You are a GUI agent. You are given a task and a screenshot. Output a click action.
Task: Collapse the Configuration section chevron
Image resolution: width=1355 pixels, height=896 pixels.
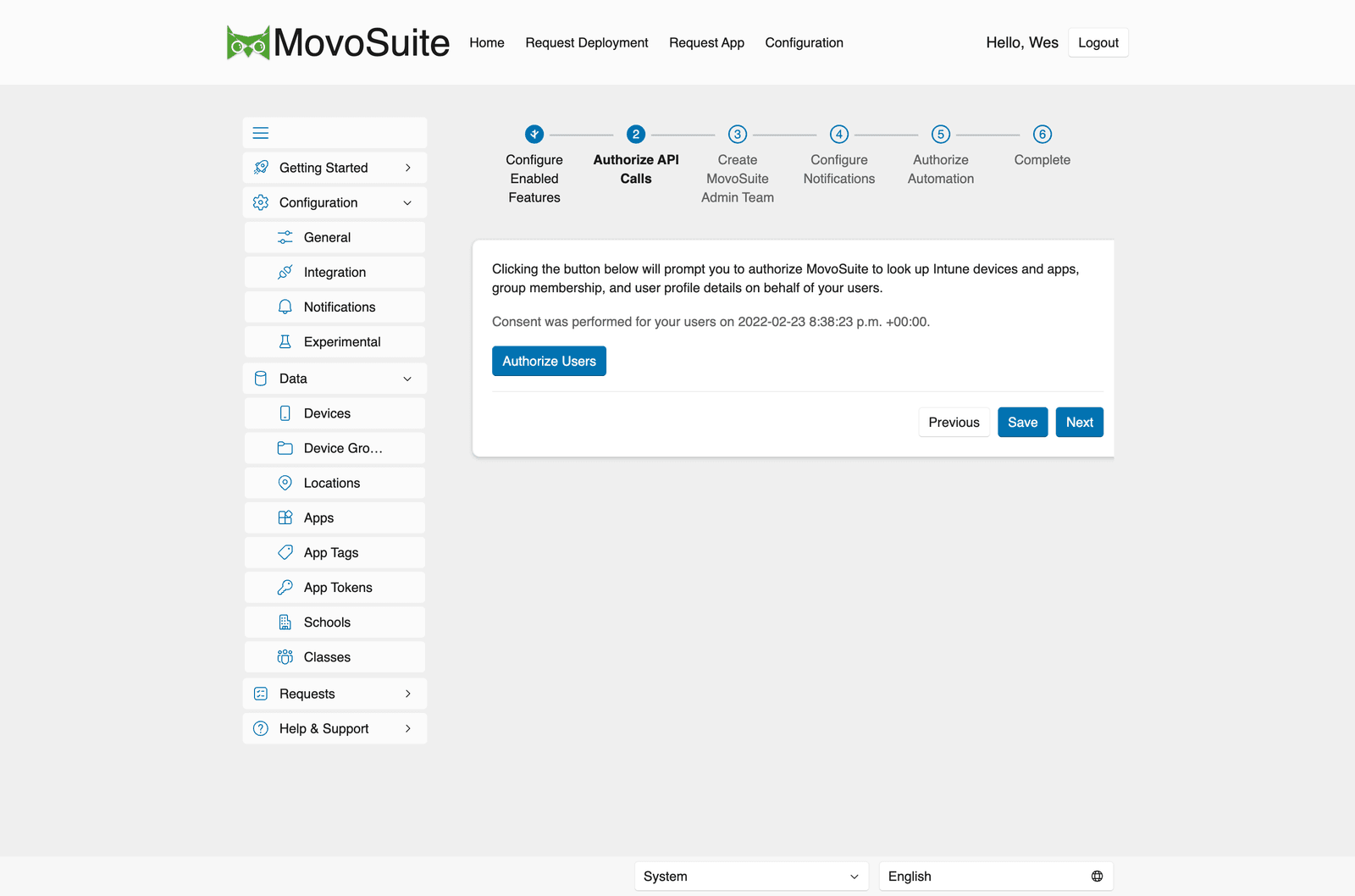tap(408, 202)
